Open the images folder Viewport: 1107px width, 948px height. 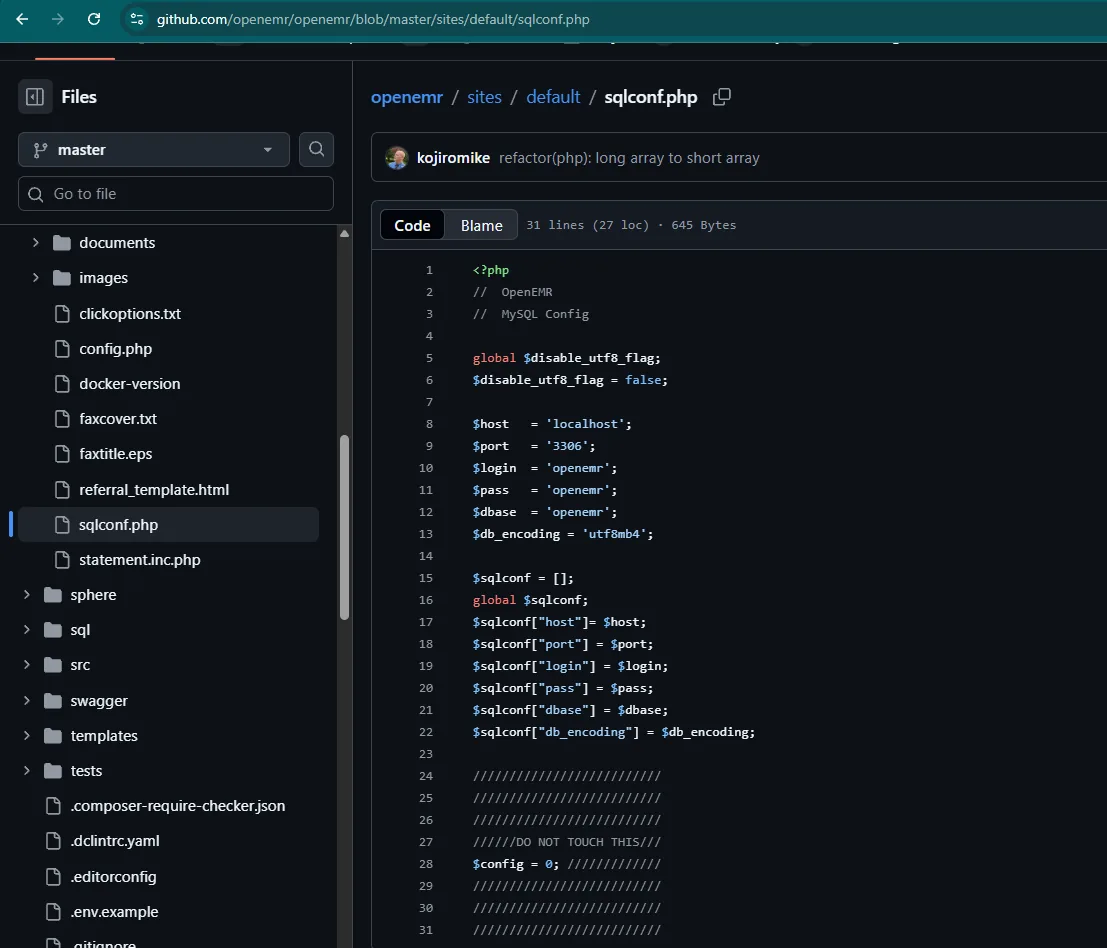[104, 278]
